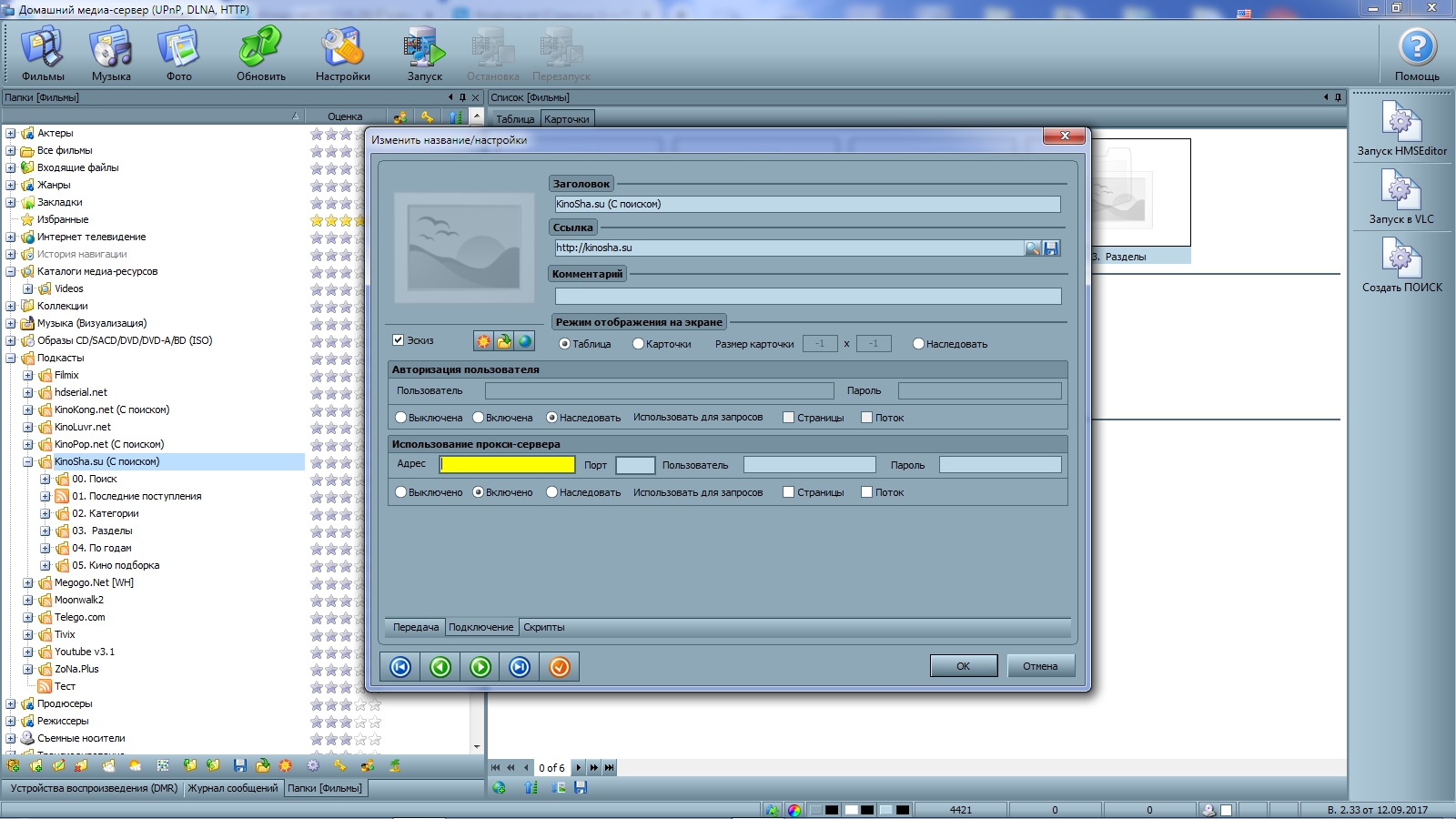
Task: Click OK button in the dialog
Action: click(963, 666)
